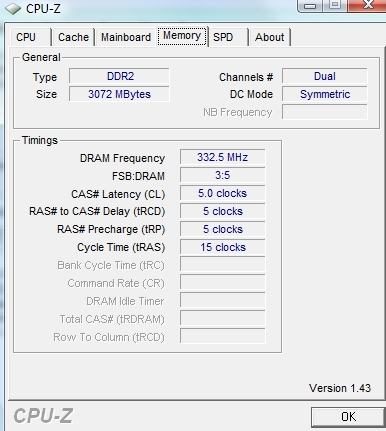Click the OK button
Screen dimensions: 386x431
click(x=348, y=417)
